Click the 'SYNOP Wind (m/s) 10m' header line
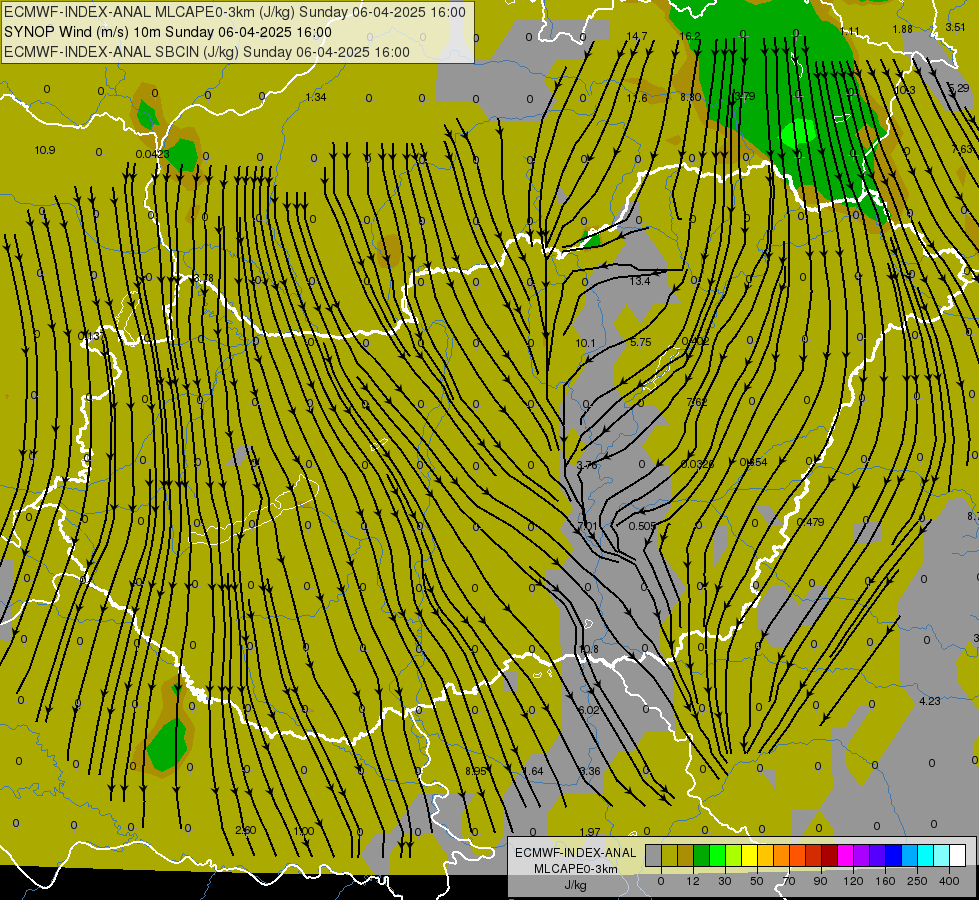 click(168, 32)
